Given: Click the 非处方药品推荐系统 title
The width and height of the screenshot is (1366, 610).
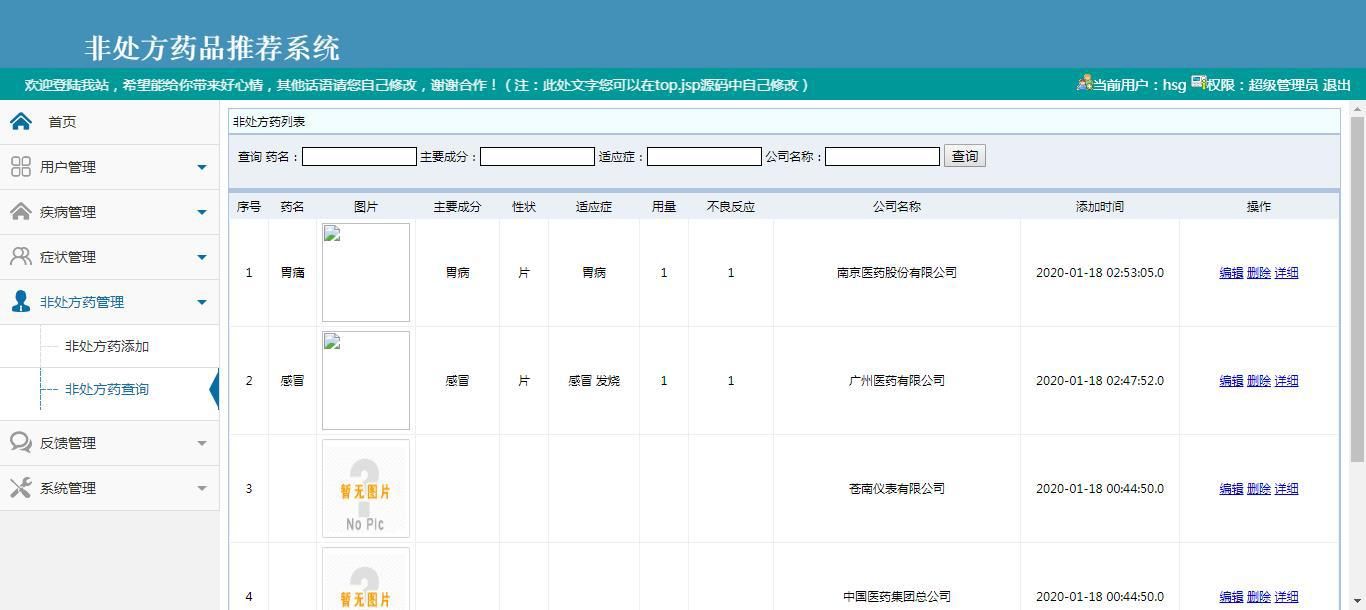Looking at the screenshot, I should point(213,48).
